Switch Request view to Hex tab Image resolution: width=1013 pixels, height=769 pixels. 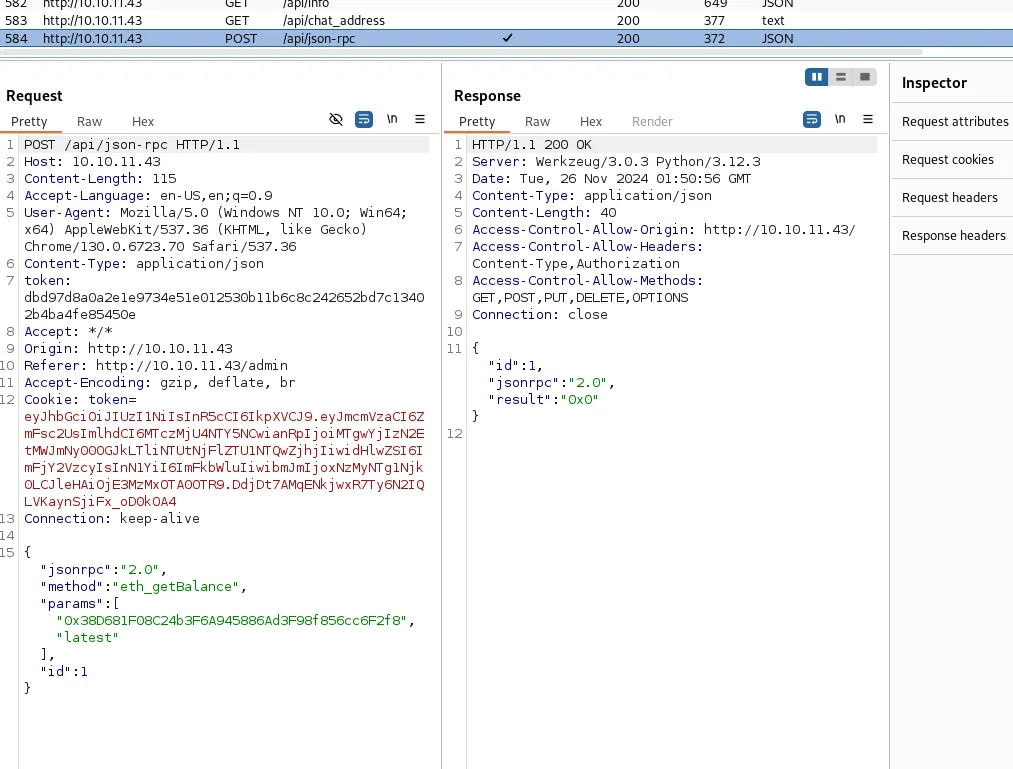tap(143, 121)
